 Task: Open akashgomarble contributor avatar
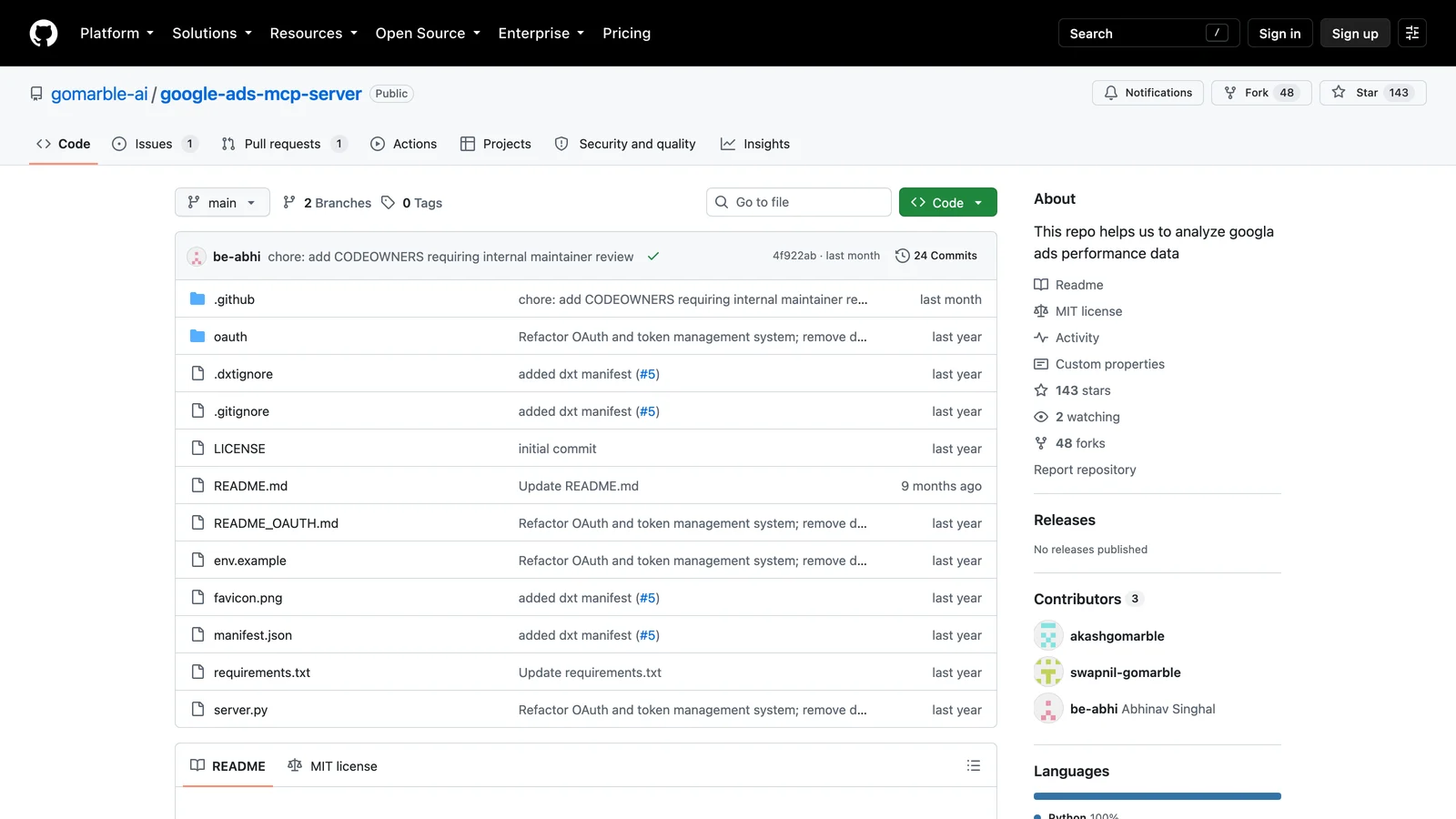(x=1048, y=635)
